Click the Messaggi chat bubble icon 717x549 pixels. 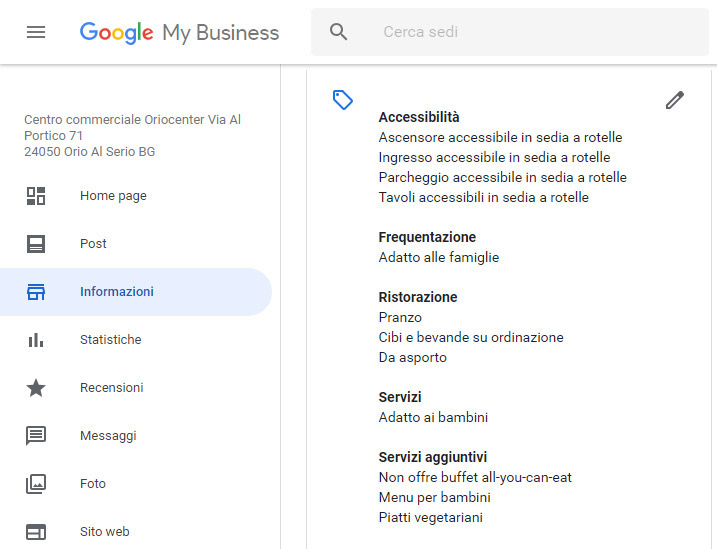(36, 436)
